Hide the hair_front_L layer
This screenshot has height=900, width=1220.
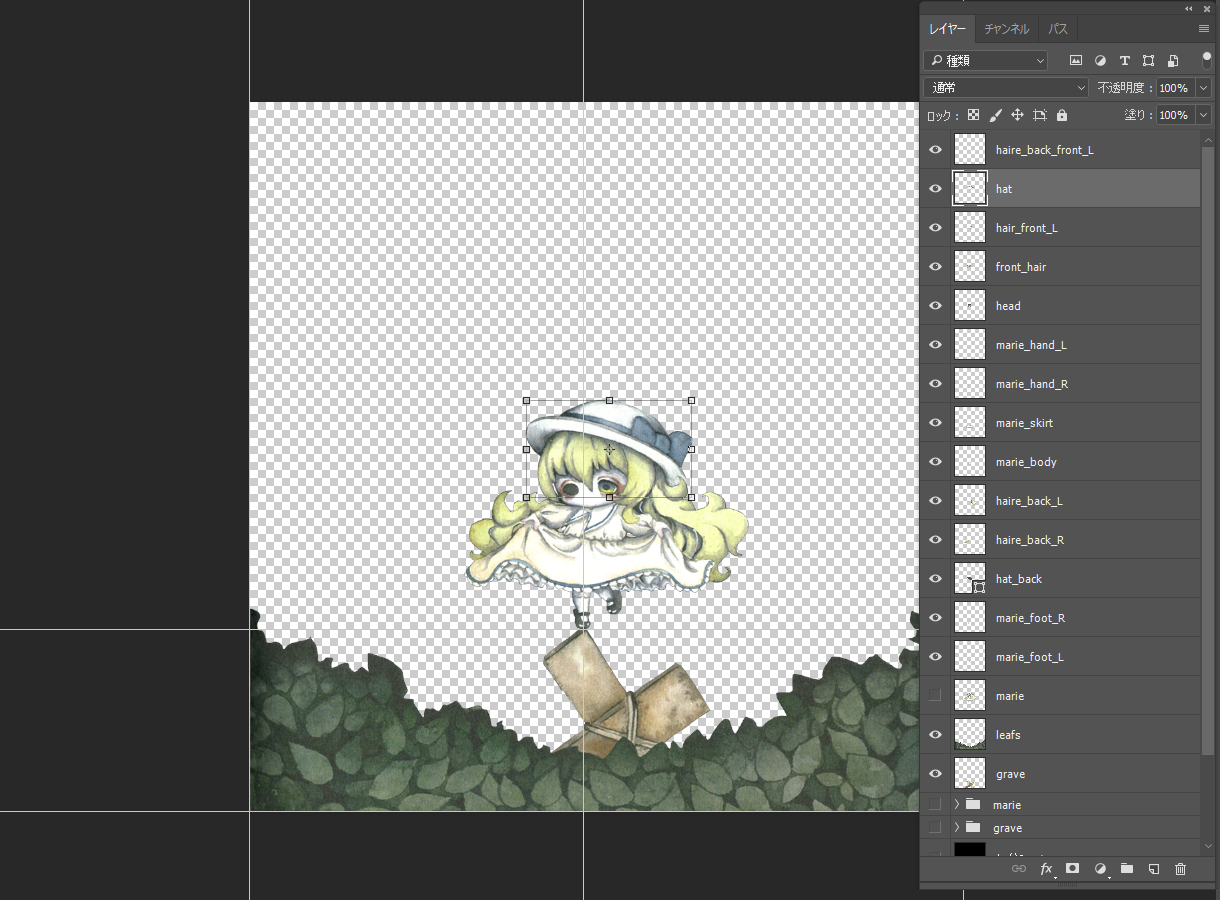point(935,228)
